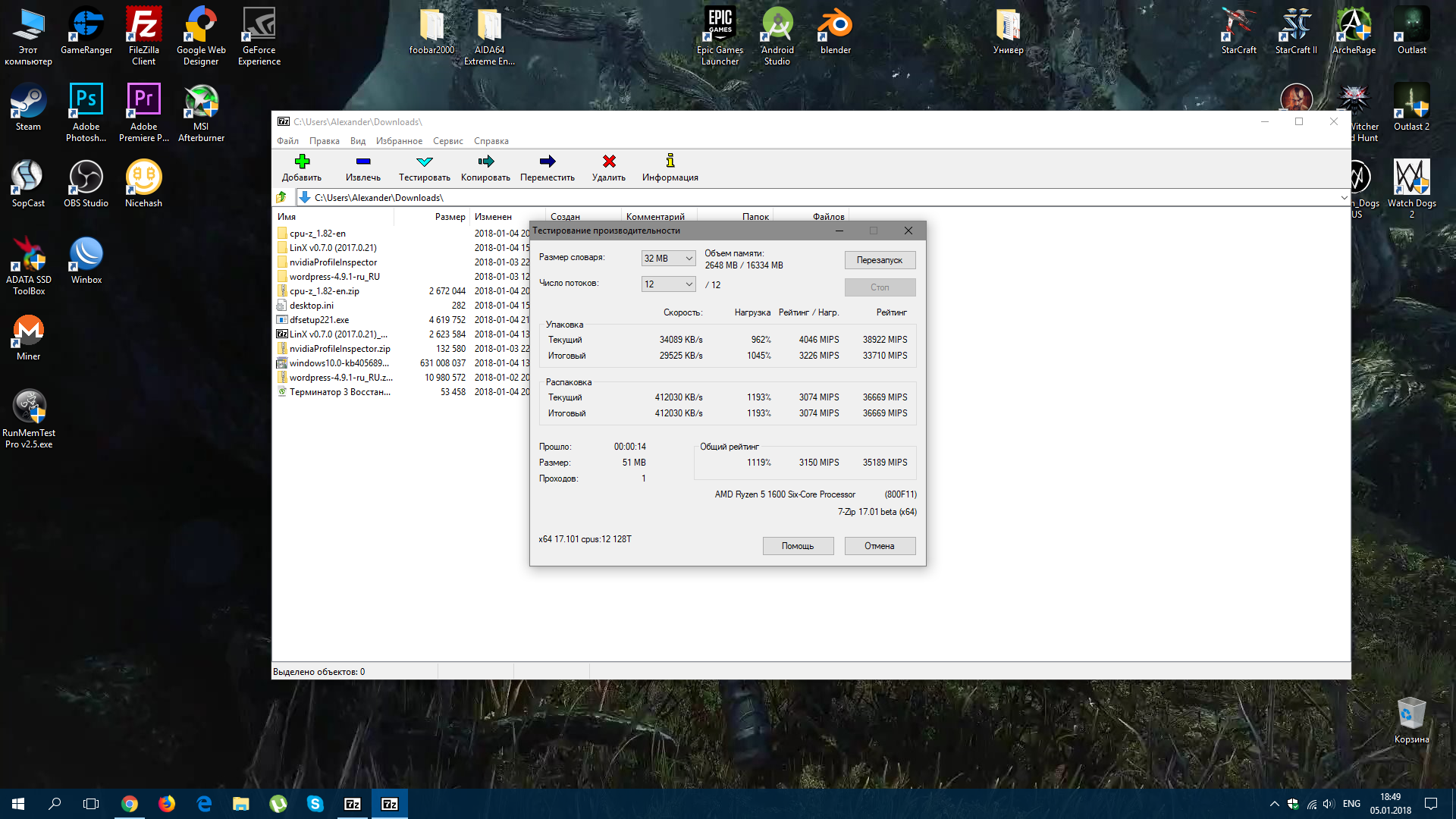Click the Test (Тестировать) checkmark icon

[424, 162]
